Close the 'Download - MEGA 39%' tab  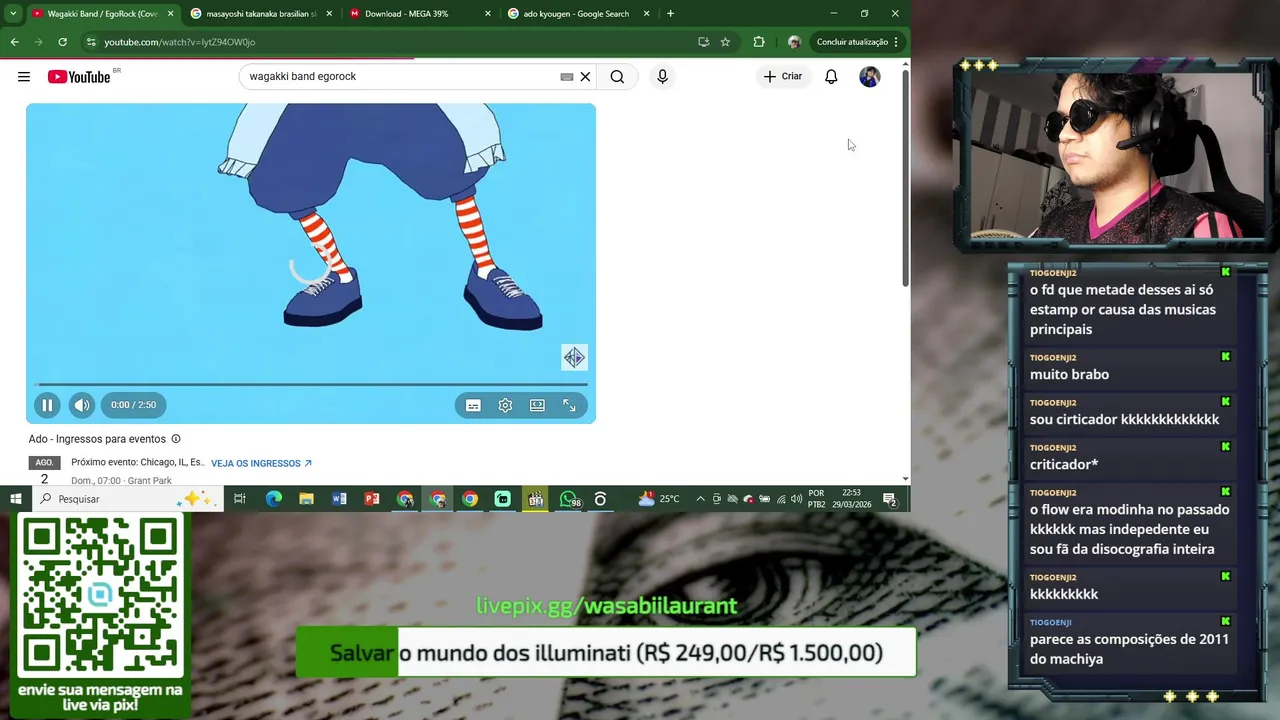[488, 14]
